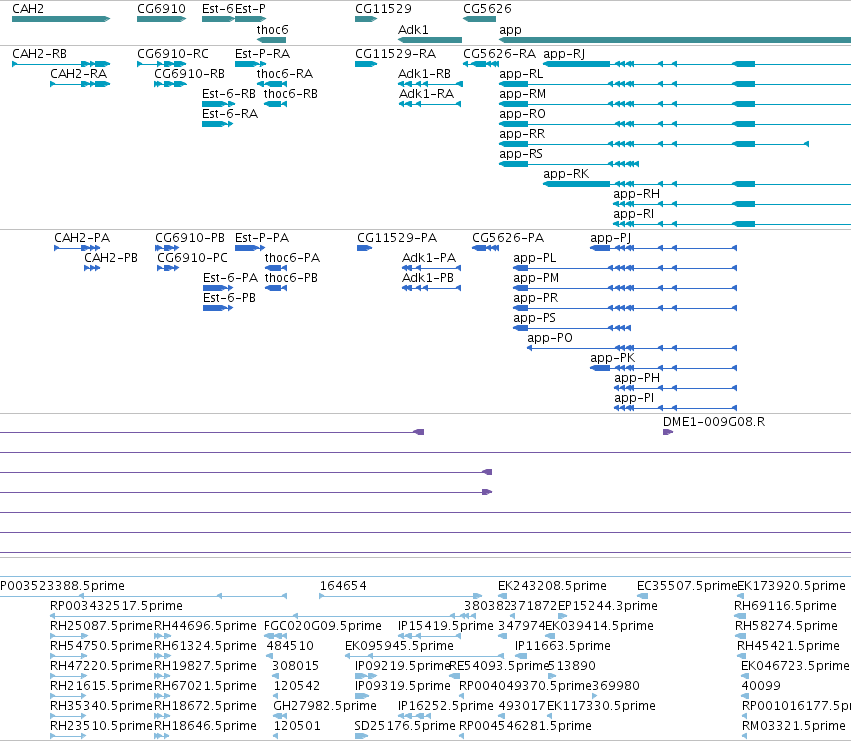
Task: Select the RP003432517.5prime EST label
Action: (x=116, y=606)
